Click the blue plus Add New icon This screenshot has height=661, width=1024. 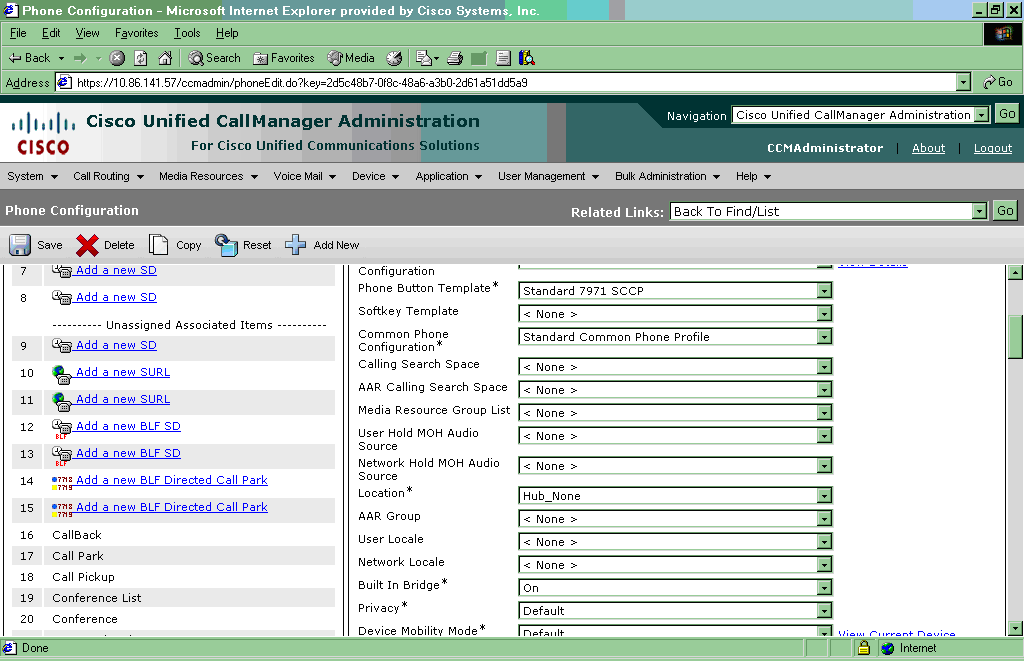pyautogui.click(x=295, y=245)
